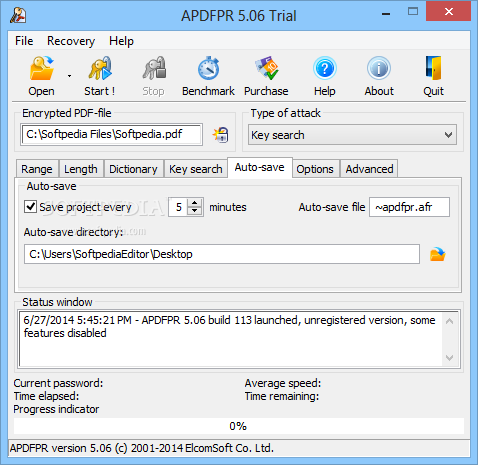Click the Stop toolbar icon

[x=154, y=68]
